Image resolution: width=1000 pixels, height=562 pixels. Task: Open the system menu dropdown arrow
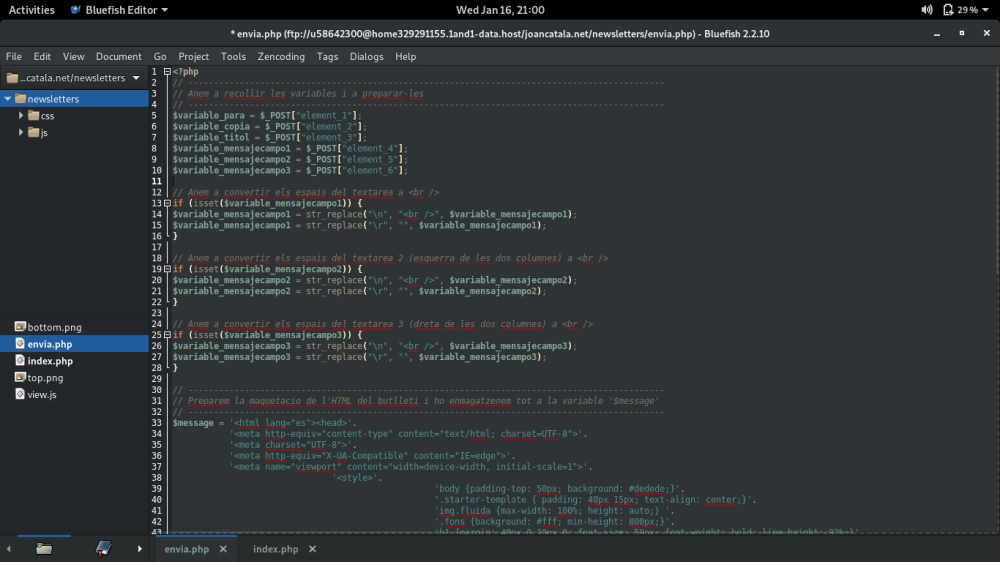click(x=985, y=10)
